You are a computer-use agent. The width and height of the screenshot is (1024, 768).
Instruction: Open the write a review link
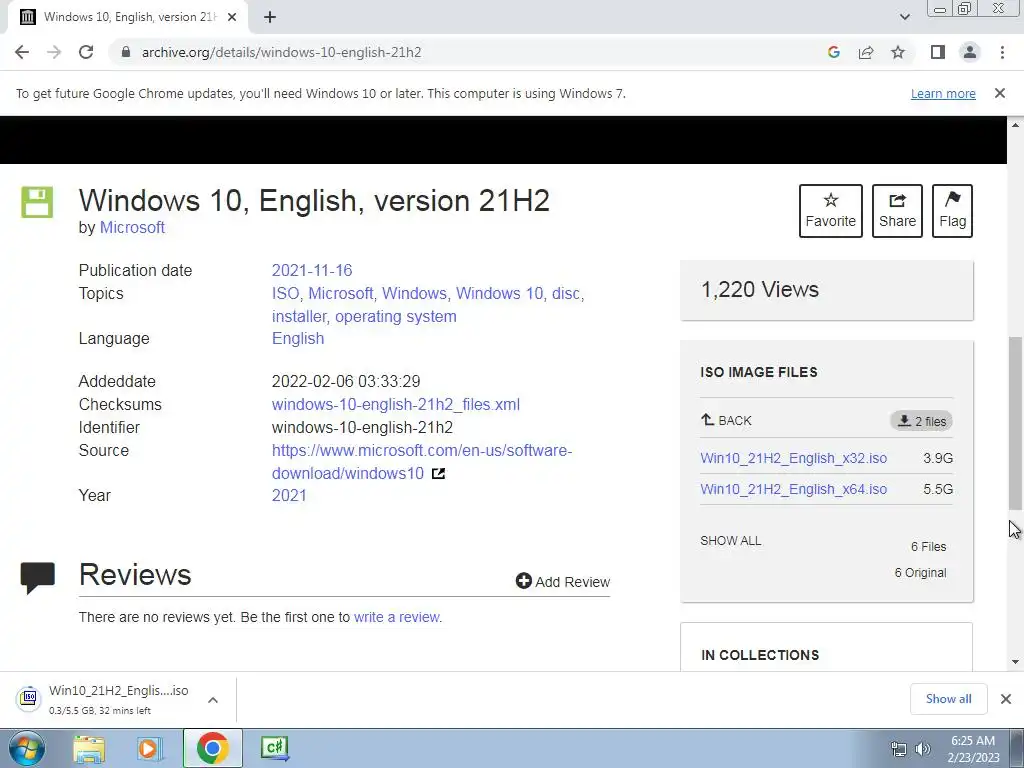click(396, 617)
